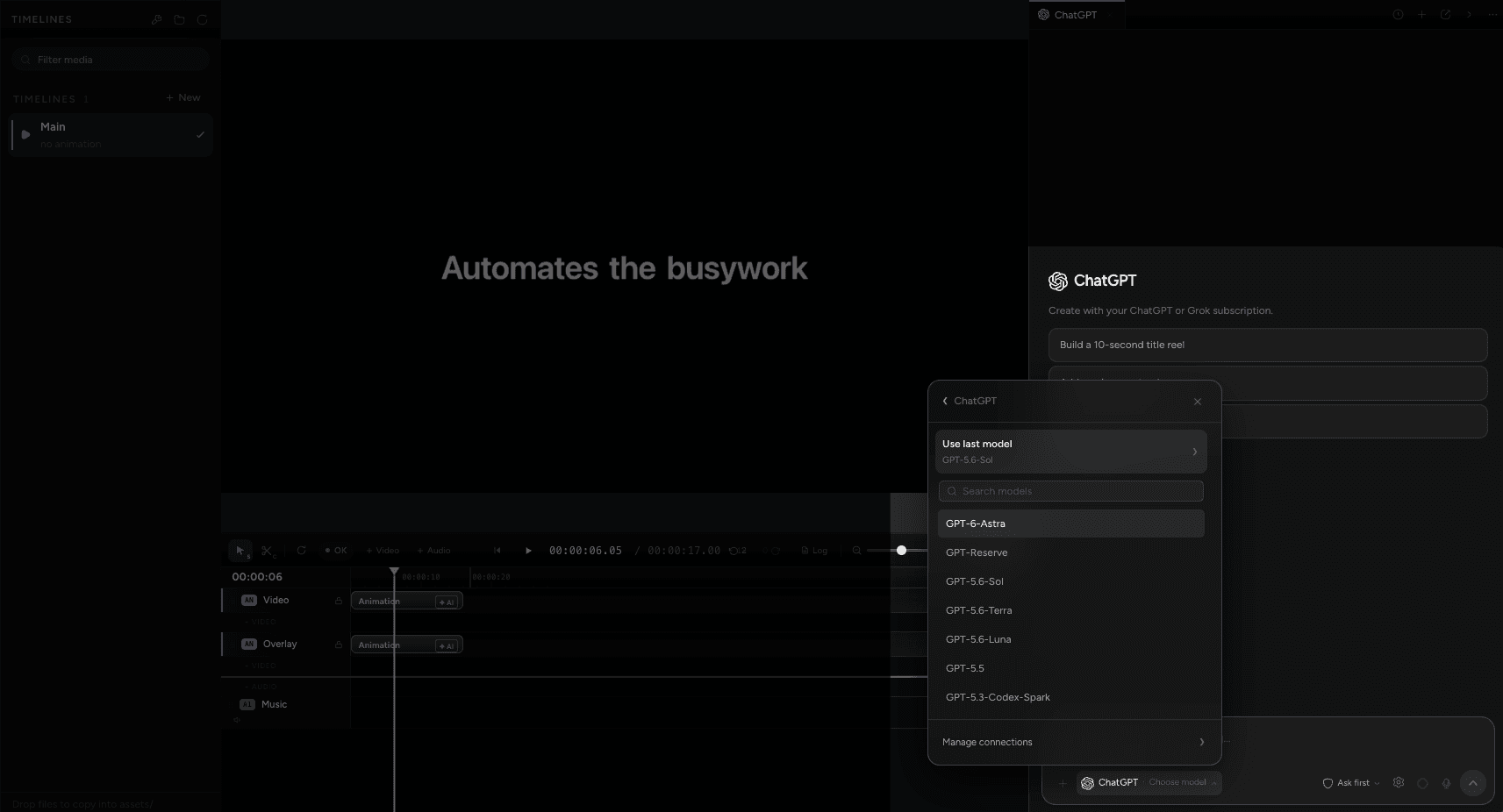The width and height of the screenshot is (1503, 812).
Task: Go back using the ChatGPT chevron in popup
Action: [945, 401]
